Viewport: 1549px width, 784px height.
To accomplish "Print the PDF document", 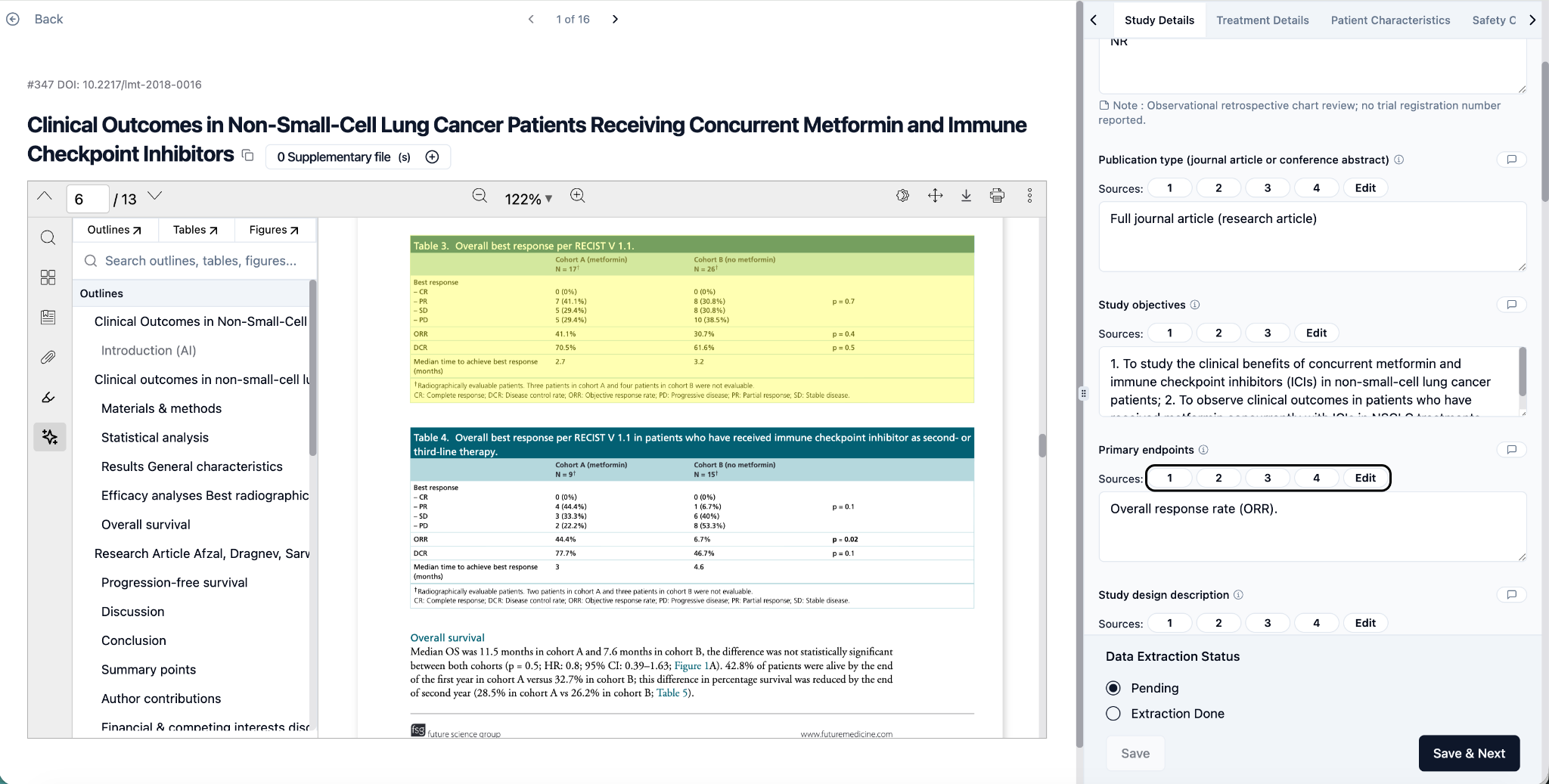I will 997,196.
